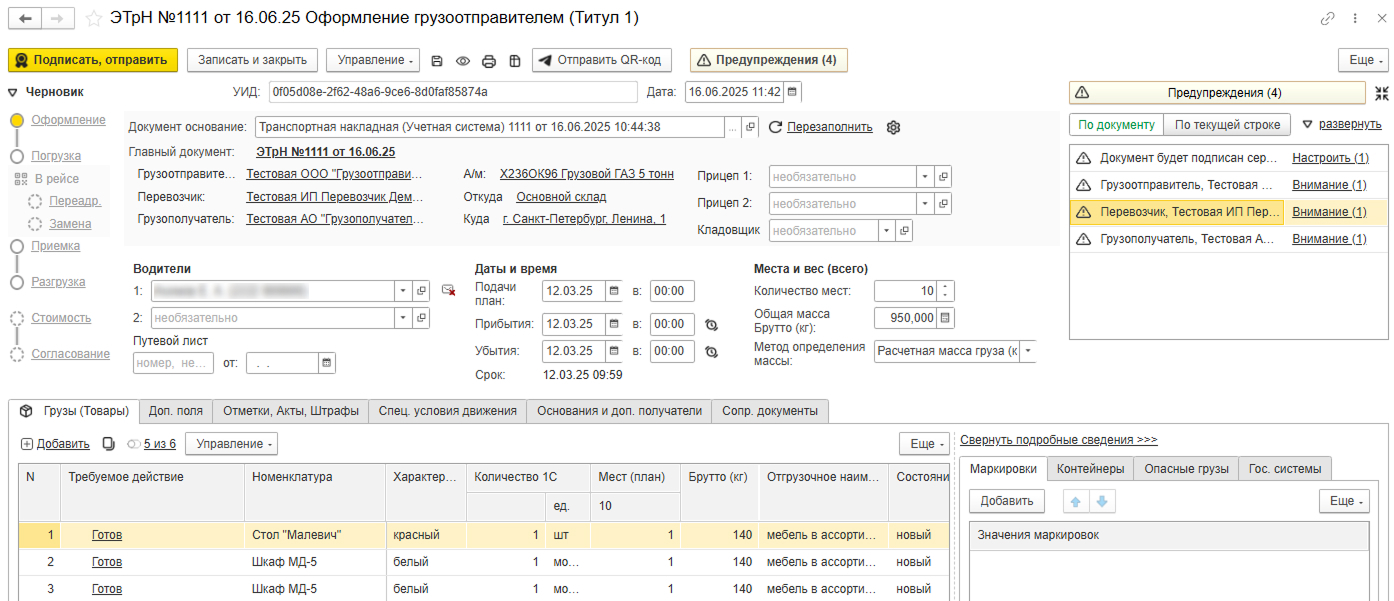Viewport: 1394px width, 601px height.
Task: Collapse warnings panel with shrink arrows icon
Action: 1381,93
